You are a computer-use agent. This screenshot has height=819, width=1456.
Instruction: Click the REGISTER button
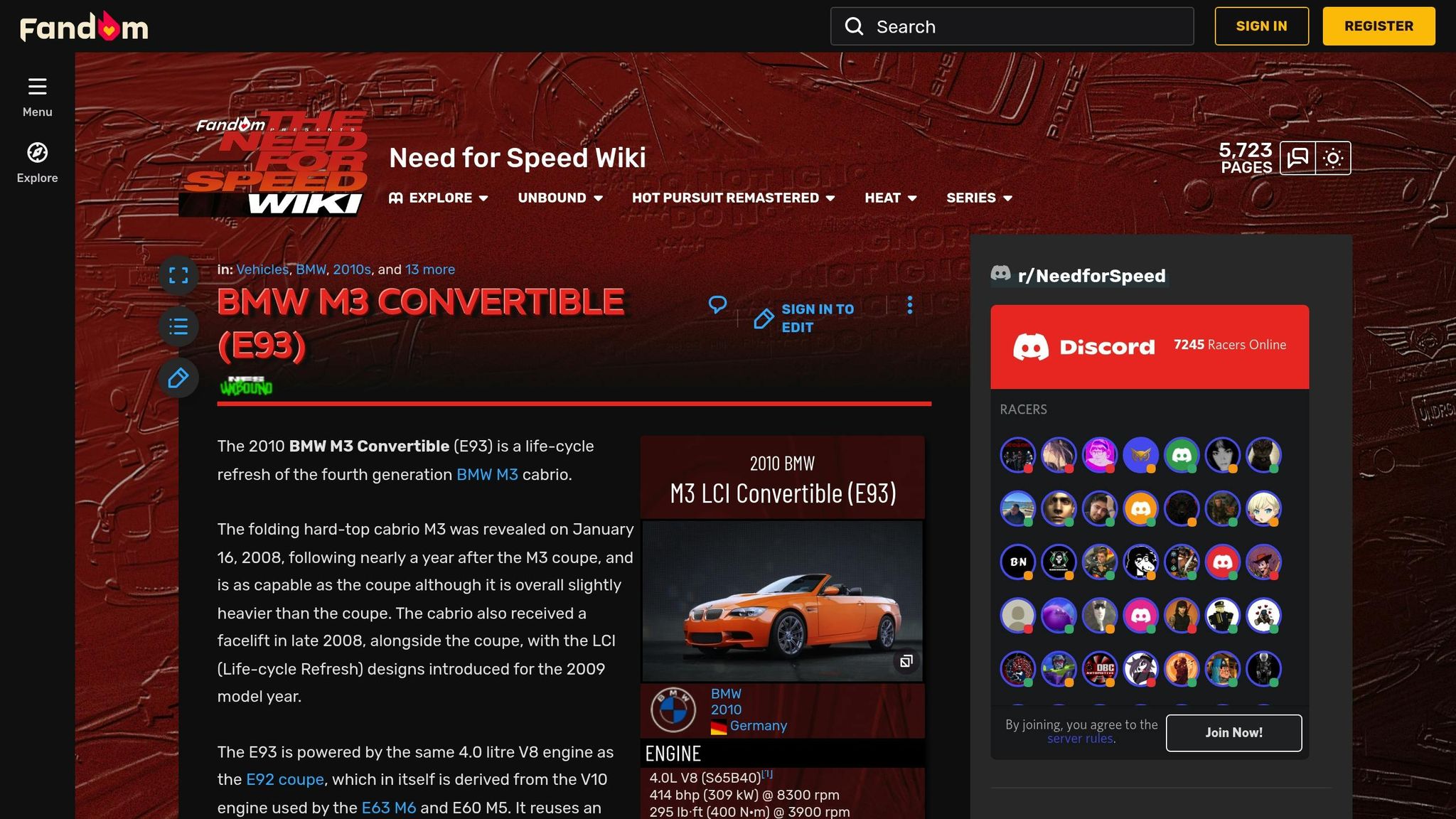click(1379, 26)
